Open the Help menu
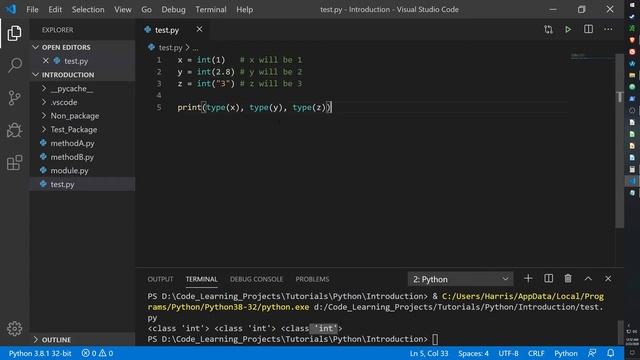Screen dimensions: 640x360 (244, 9)
